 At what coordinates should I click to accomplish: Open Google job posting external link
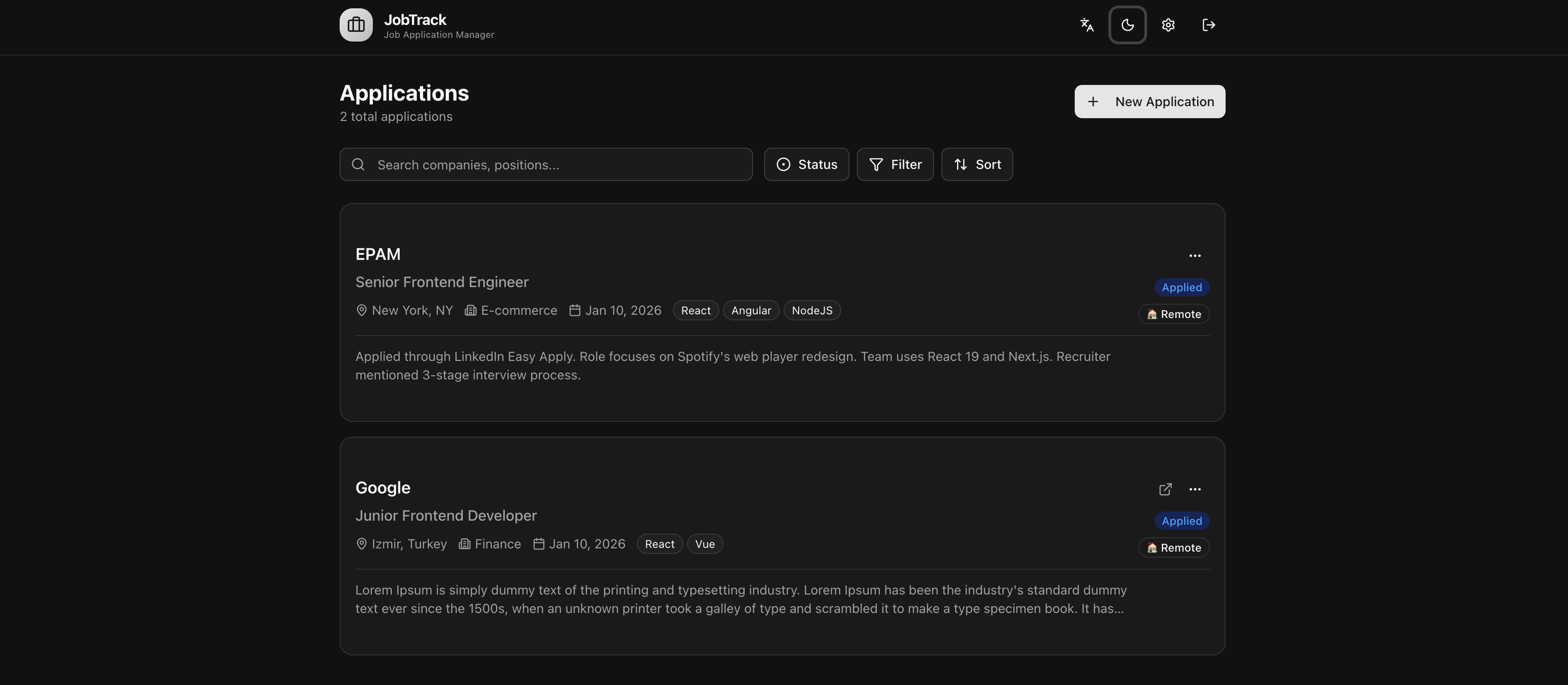(x=1164, y=490)
